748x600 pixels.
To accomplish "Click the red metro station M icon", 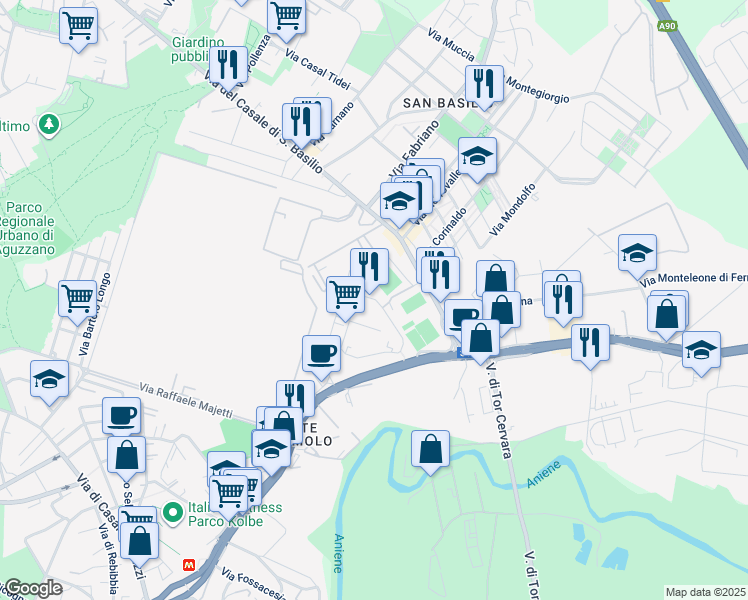I will [189, 565].
